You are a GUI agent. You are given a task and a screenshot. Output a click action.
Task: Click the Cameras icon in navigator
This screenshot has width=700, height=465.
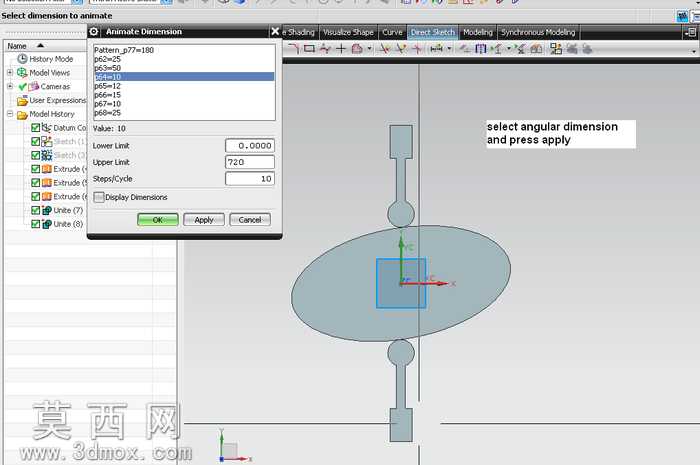tap(33, 87)
